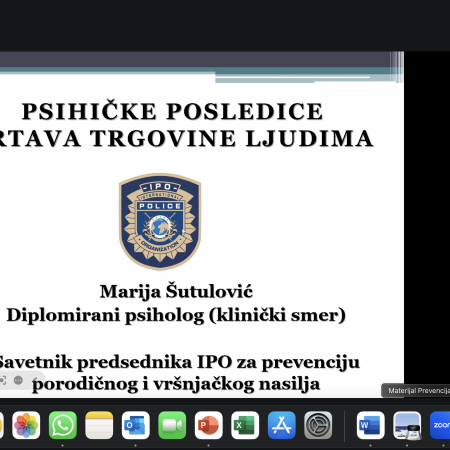The height and width of the screenshot is (450, 450).
Task: Open Microsoft Excel from the Dock
Action: 245,425
